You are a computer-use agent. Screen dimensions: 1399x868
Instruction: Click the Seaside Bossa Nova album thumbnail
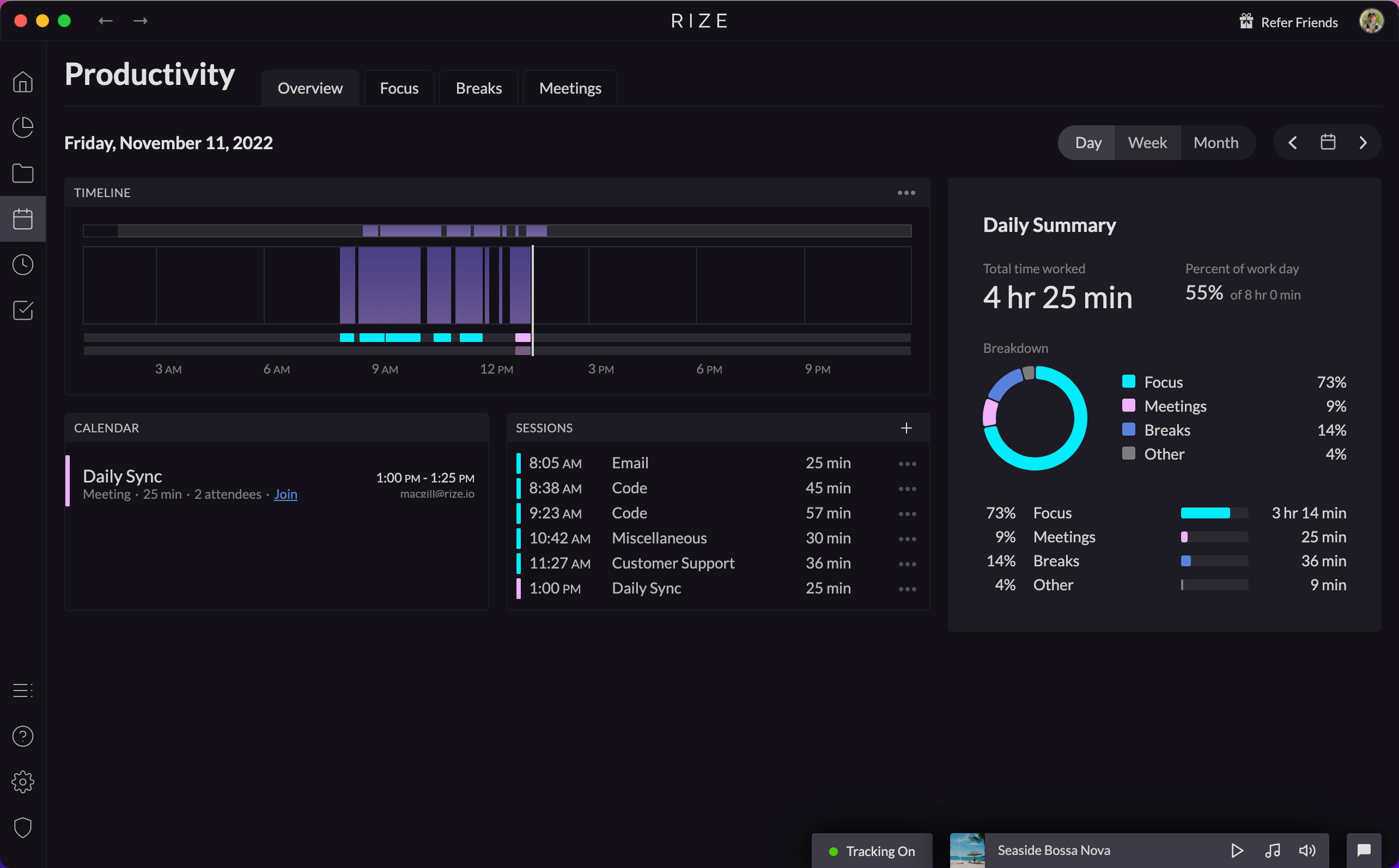967,851
